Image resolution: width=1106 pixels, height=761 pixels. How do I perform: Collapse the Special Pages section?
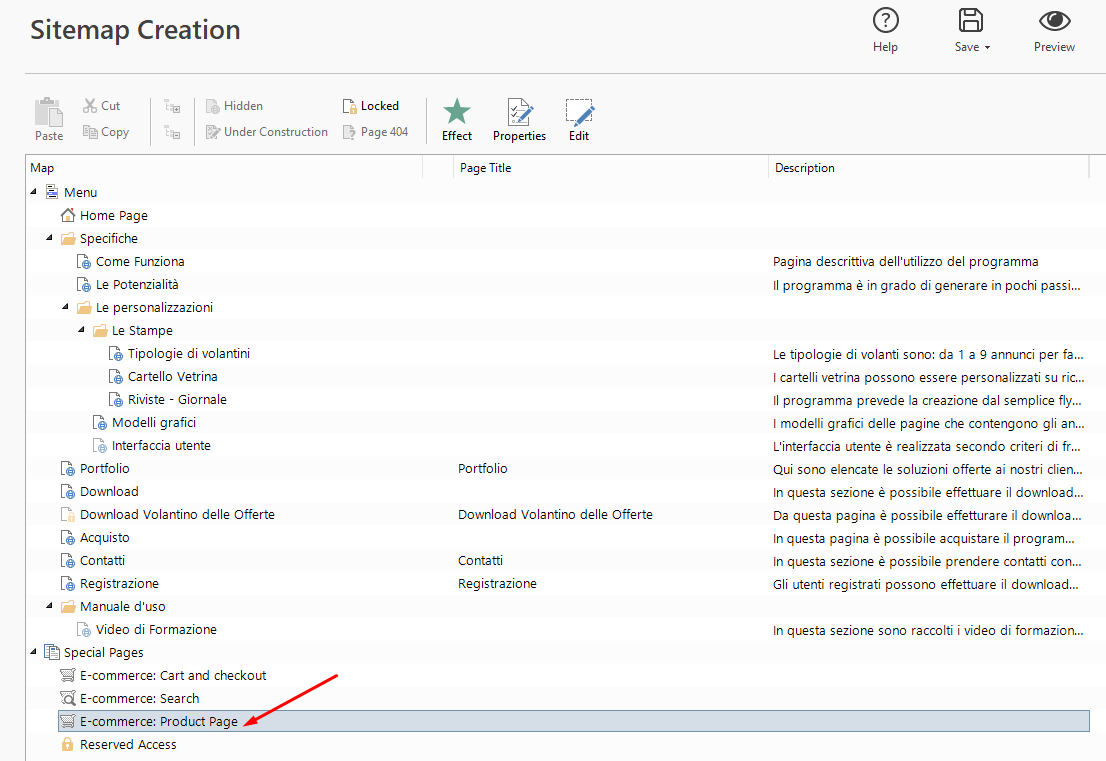tap(34, 653)
